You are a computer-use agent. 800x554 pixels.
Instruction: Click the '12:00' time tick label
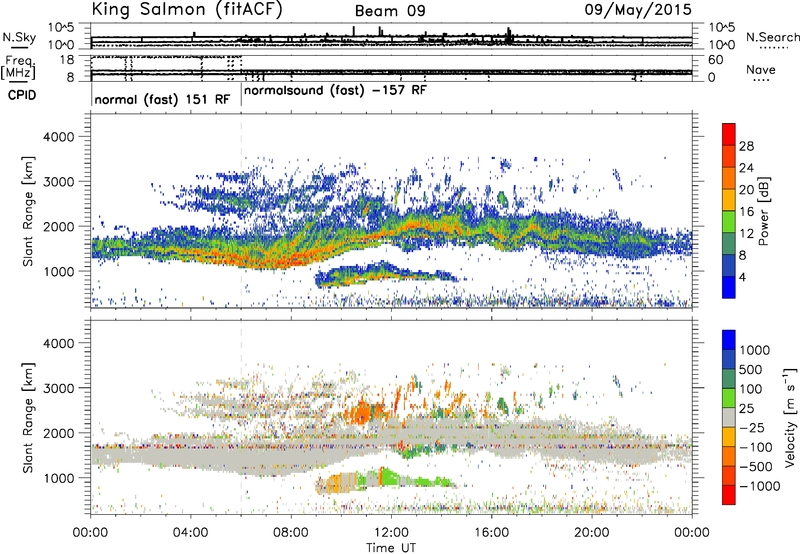391,533
